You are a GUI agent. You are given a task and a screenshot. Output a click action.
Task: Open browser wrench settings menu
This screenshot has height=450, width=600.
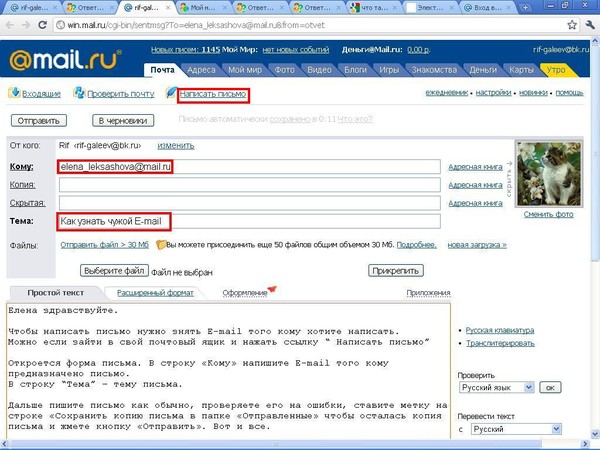590,25
